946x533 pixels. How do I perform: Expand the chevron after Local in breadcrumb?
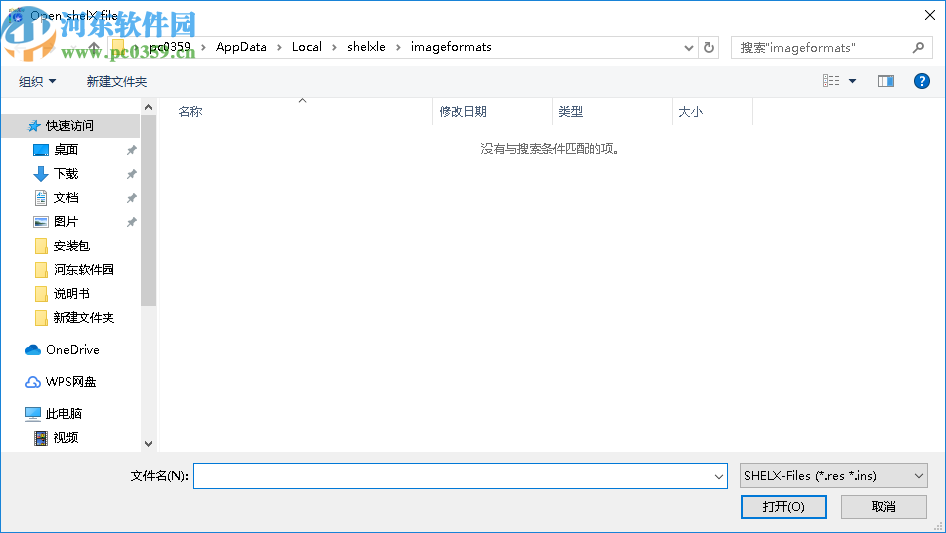[334, 48]
